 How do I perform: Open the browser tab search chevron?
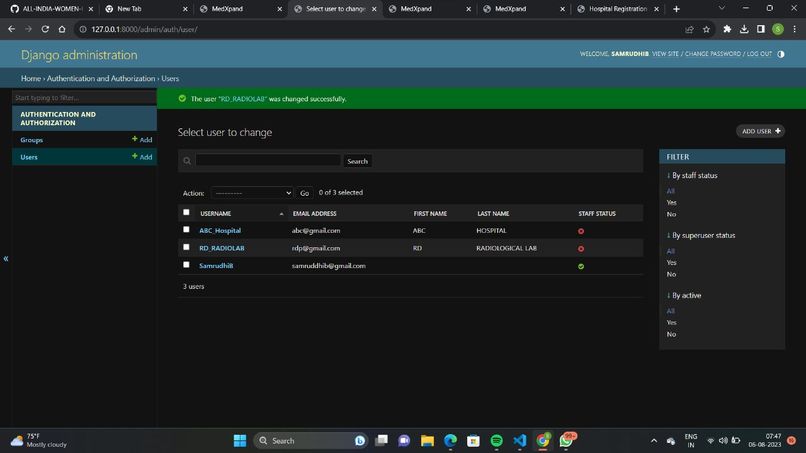click(722, 8)
